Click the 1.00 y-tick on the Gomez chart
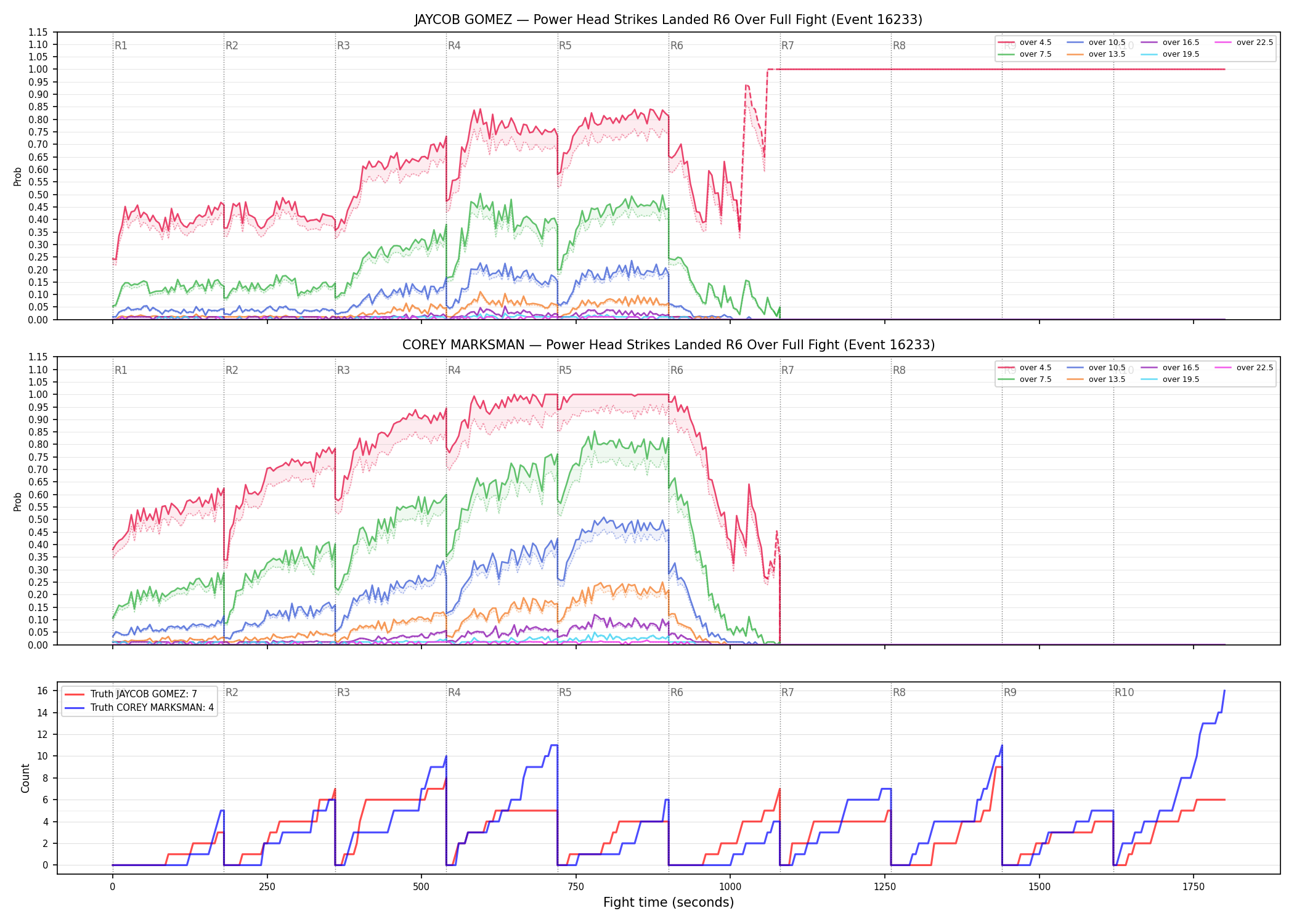This screenshot has width=1294, height=924. click(38, 70)
